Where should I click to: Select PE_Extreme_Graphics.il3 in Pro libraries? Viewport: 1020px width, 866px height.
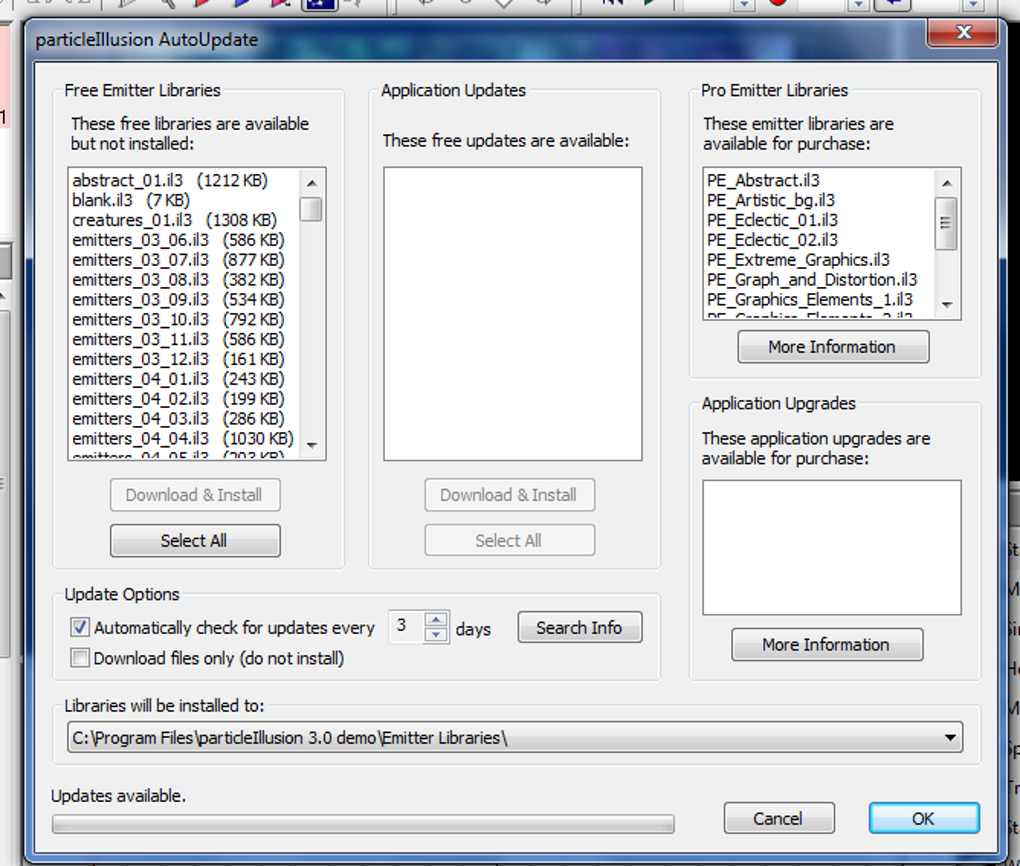click(798, 260)
